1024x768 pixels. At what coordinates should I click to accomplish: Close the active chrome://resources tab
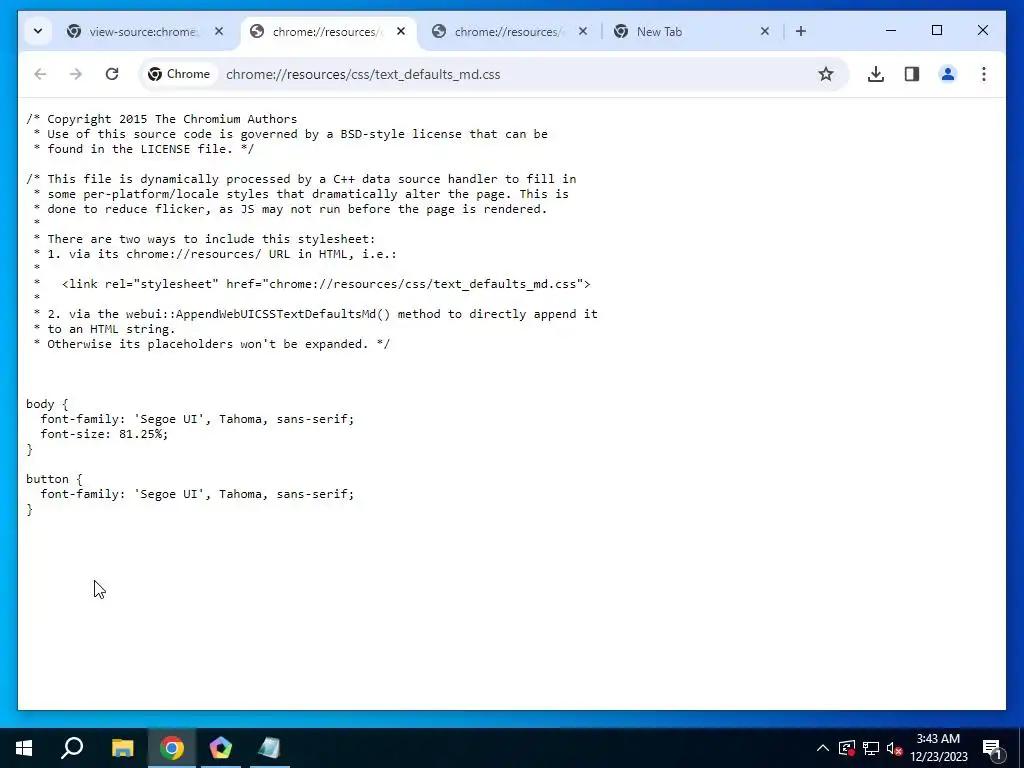[x=401, y=31]
